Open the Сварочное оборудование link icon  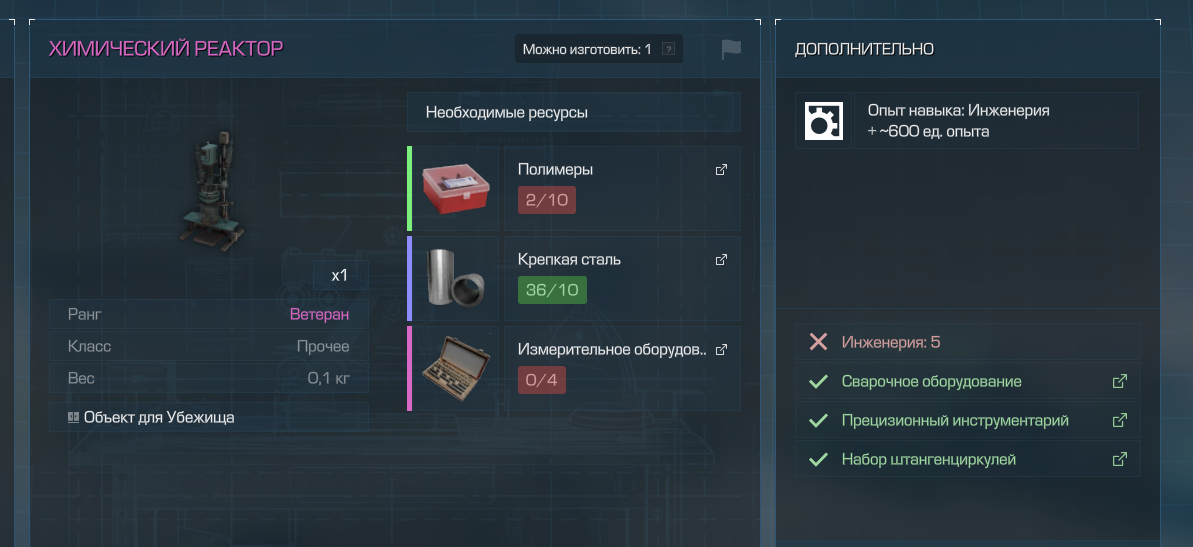(1119, 381)
